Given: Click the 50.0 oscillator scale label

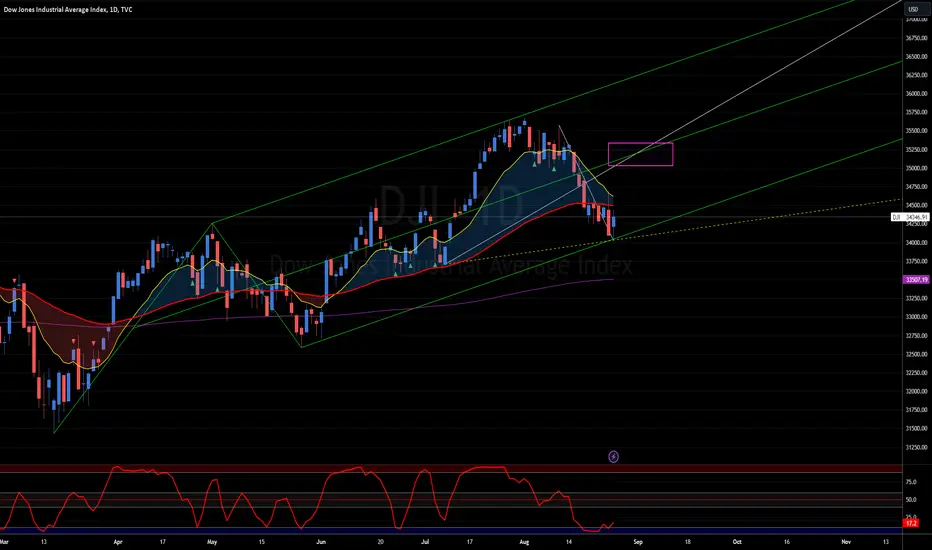Looking at the screenshot, I should (911, 500).
